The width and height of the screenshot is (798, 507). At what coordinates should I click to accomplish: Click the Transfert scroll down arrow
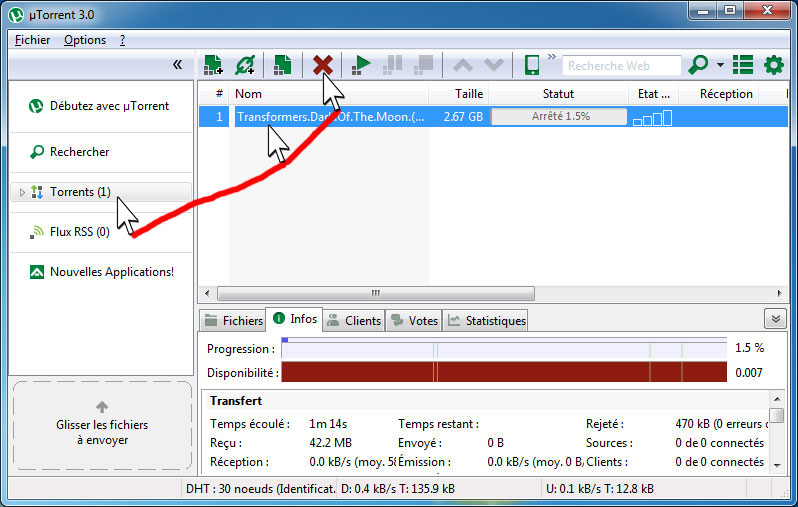pyautogui.click(x=777, y=465)
